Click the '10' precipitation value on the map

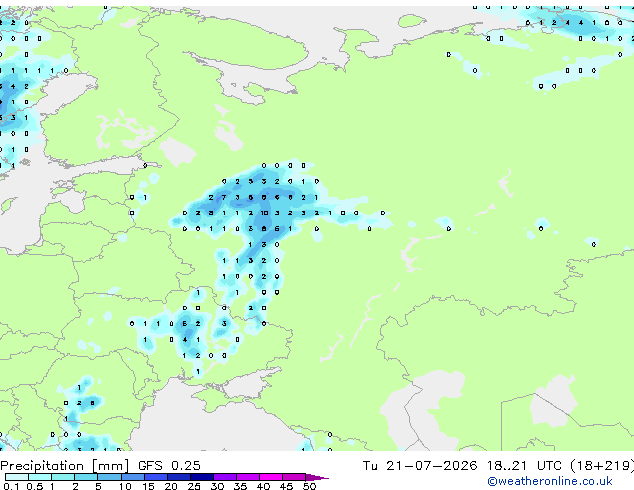pyautogui.click(x=264, y=213)
